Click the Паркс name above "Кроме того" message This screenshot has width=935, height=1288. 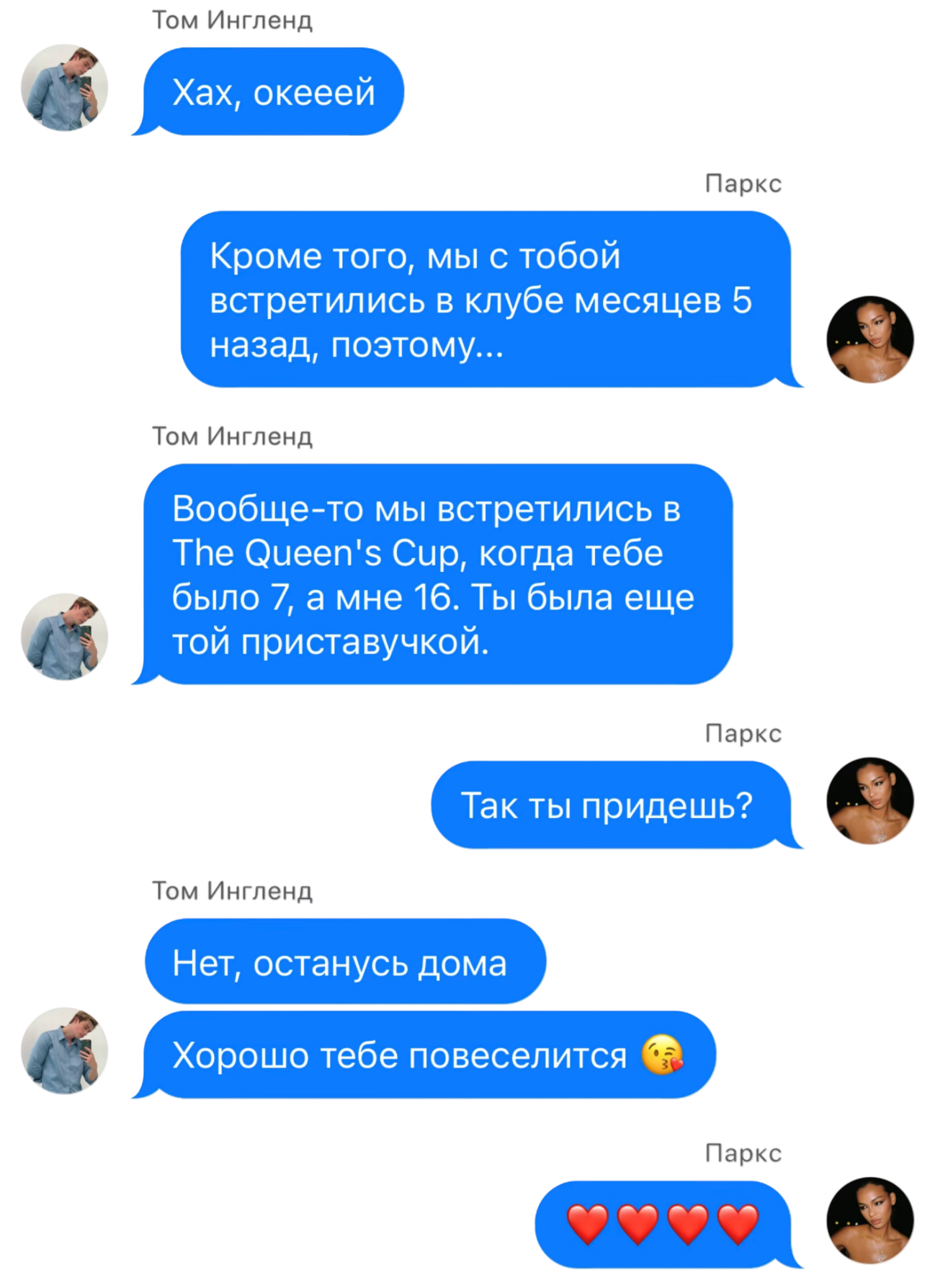743,184
